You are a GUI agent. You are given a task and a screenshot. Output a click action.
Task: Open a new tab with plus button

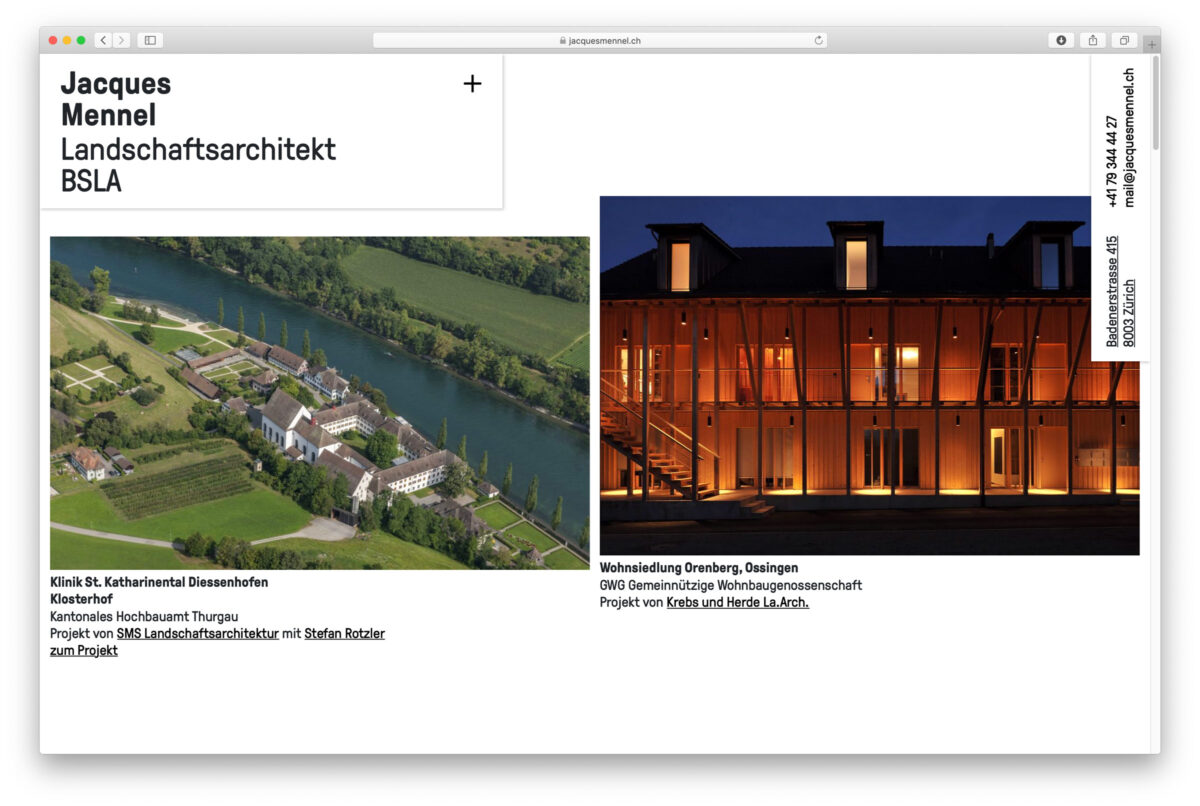tap(1151, 44)
